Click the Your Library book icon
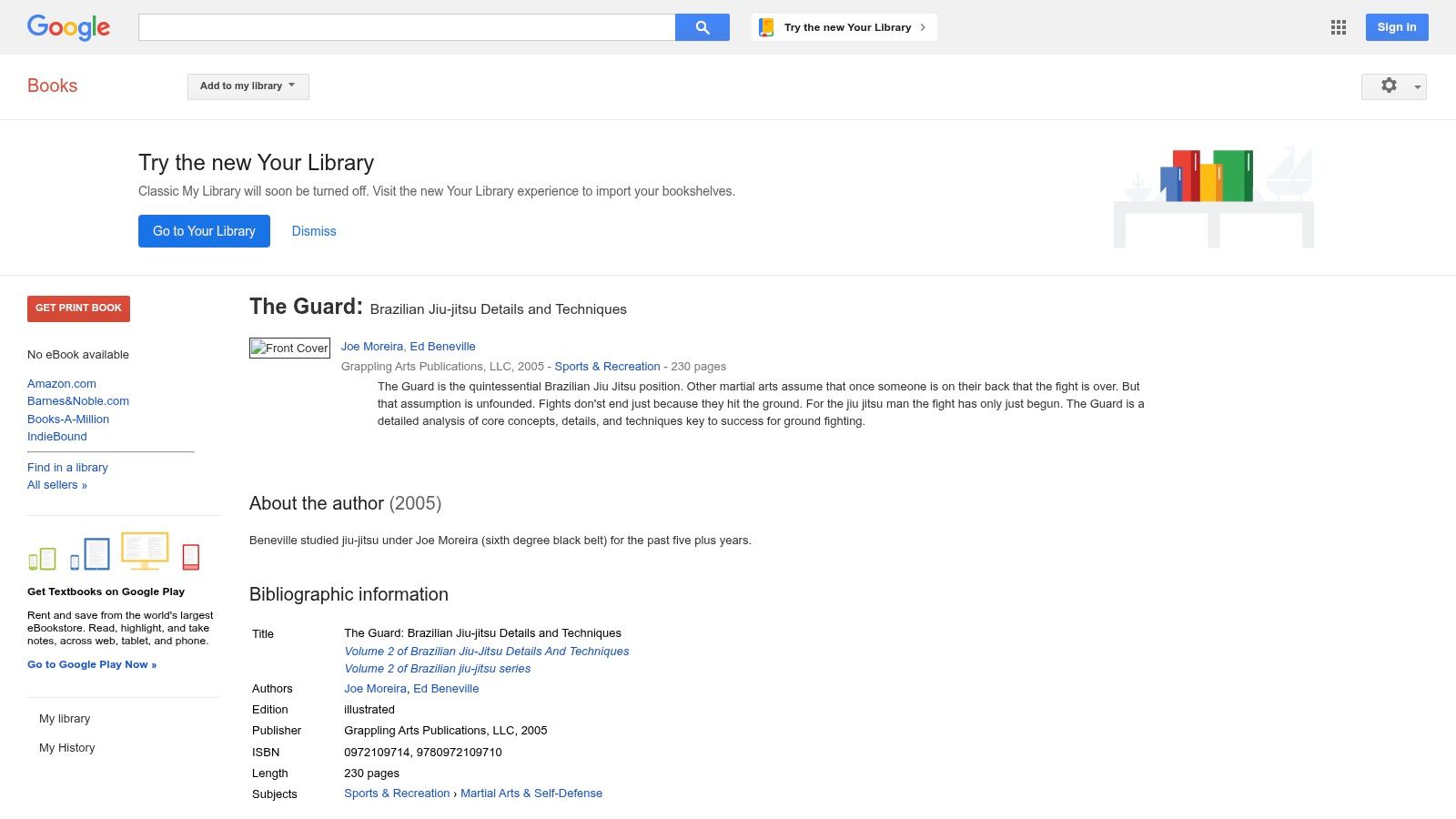 (x=766, y=27)
